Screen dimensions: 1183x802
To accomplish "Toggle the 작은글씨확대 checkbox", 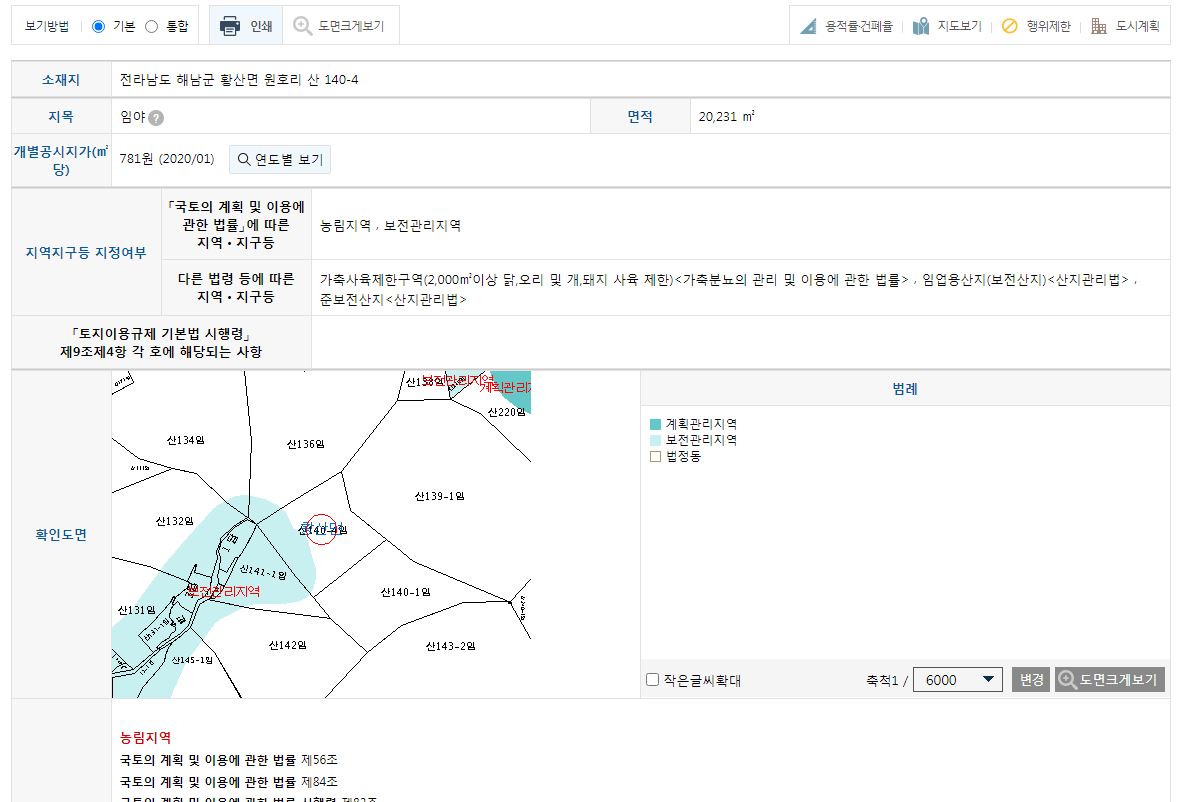I will click(x=653, y=680).
